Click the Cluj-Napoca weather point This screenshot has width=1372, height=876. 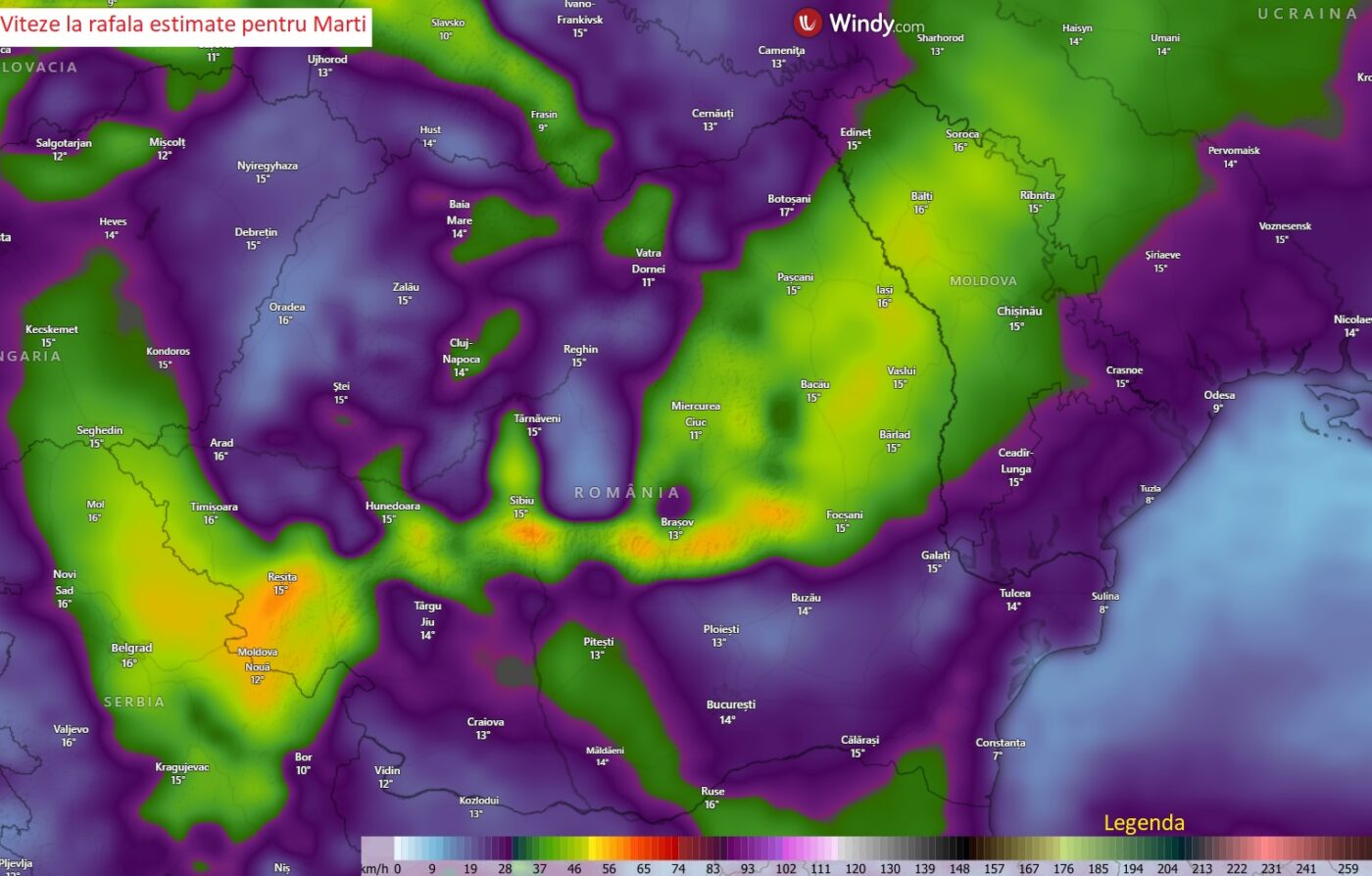pos(462,354)
